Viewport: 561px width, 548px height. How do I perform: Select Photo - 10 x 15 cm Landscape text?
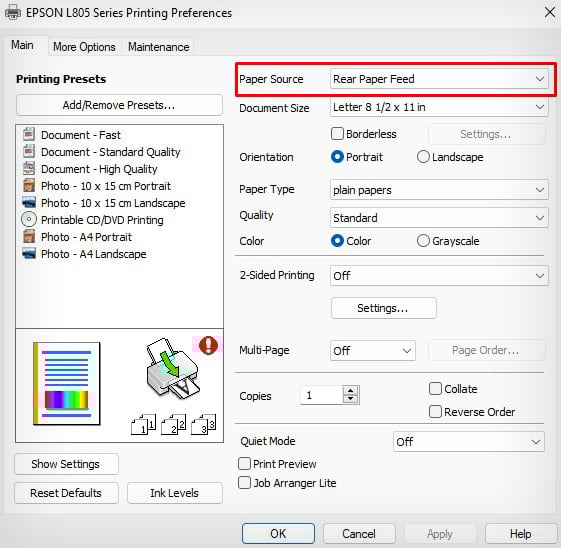[113, 203]
